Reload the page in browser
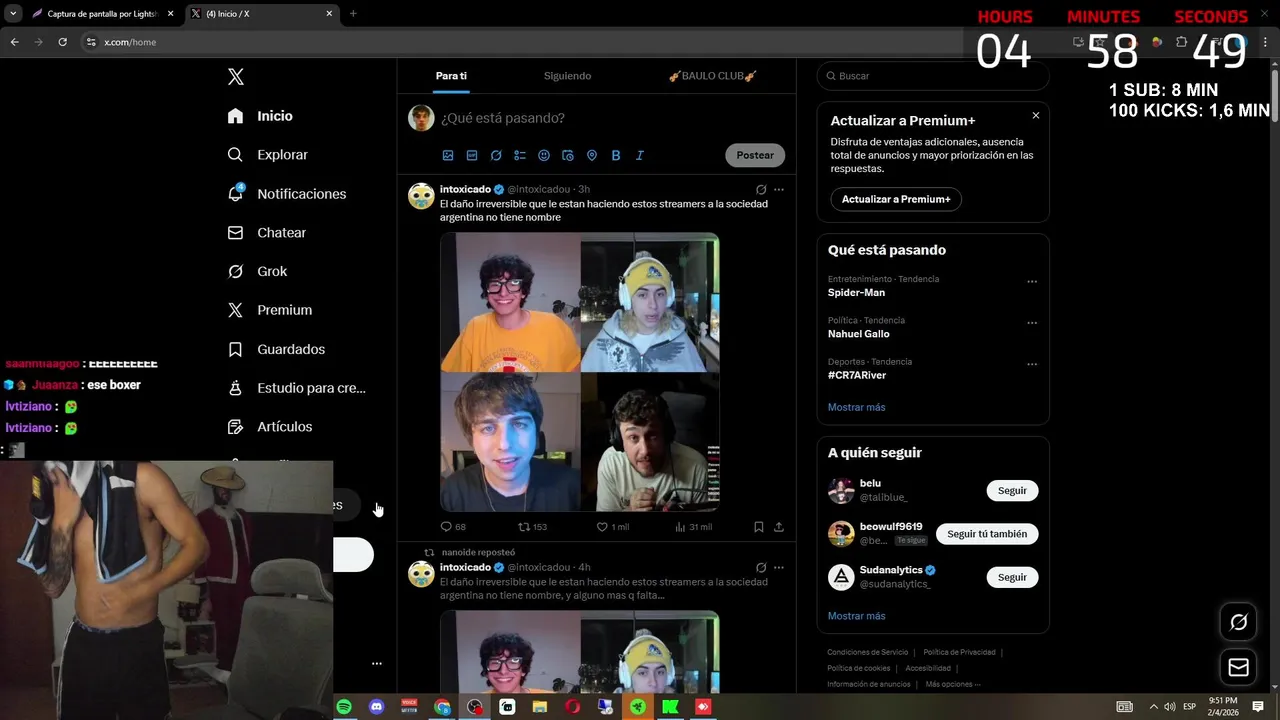Viewport: 1280px width, 720px height. tap(62, 42)
